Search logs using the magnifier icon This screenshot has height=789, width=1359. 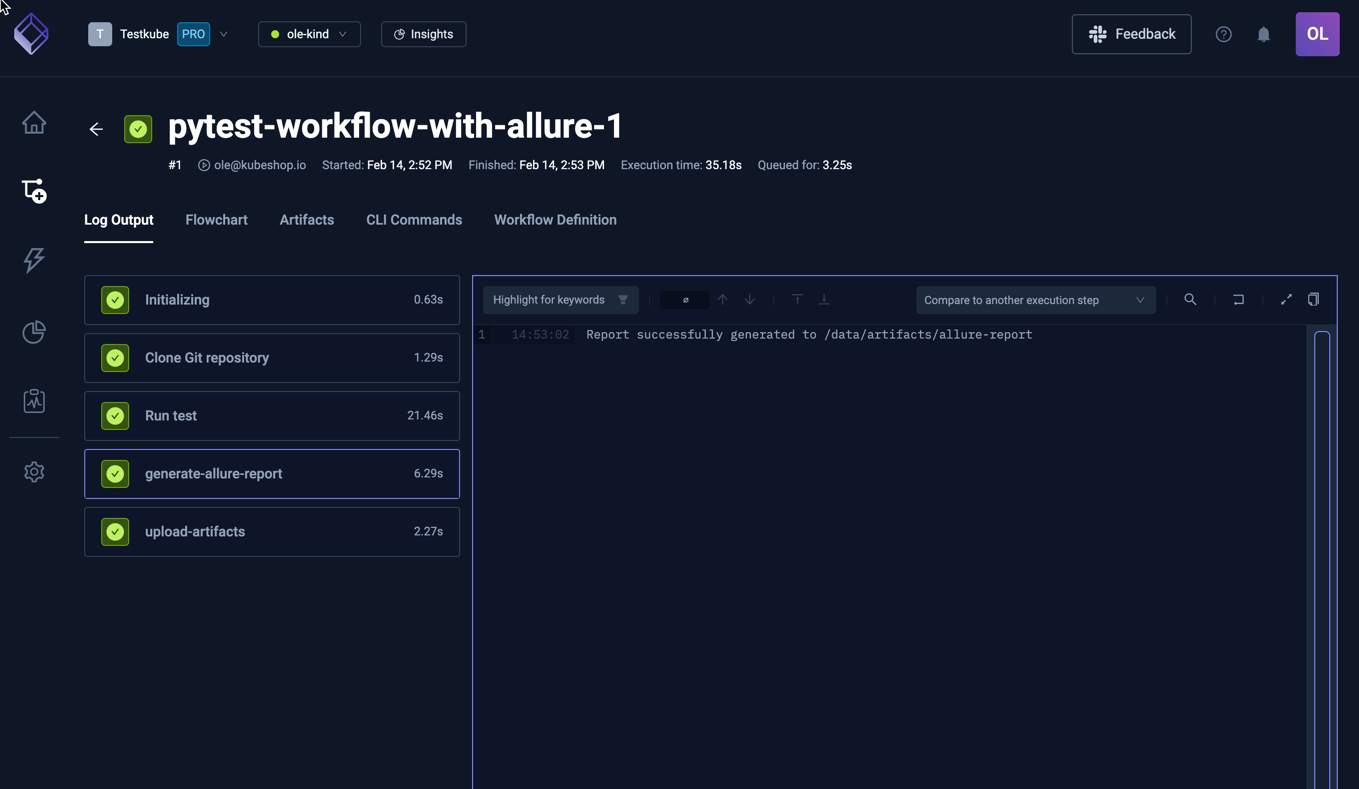click(x=1190, y=299)
